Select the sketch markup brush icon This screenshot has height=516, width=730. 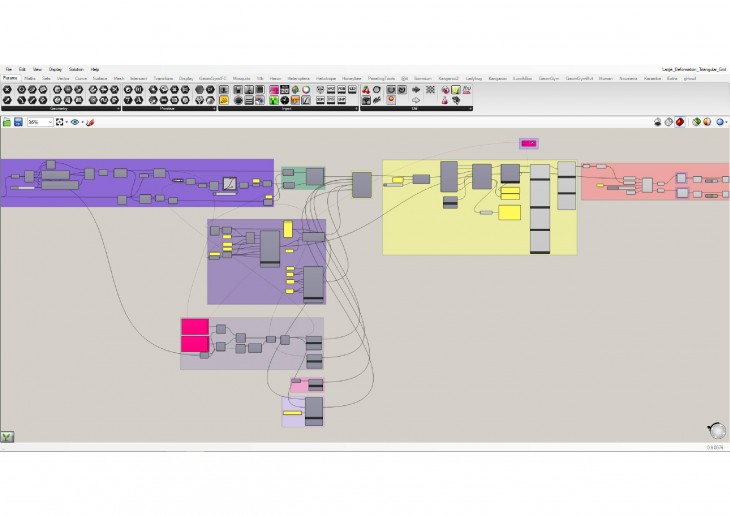pyautogui.click(x=90, y=122)
